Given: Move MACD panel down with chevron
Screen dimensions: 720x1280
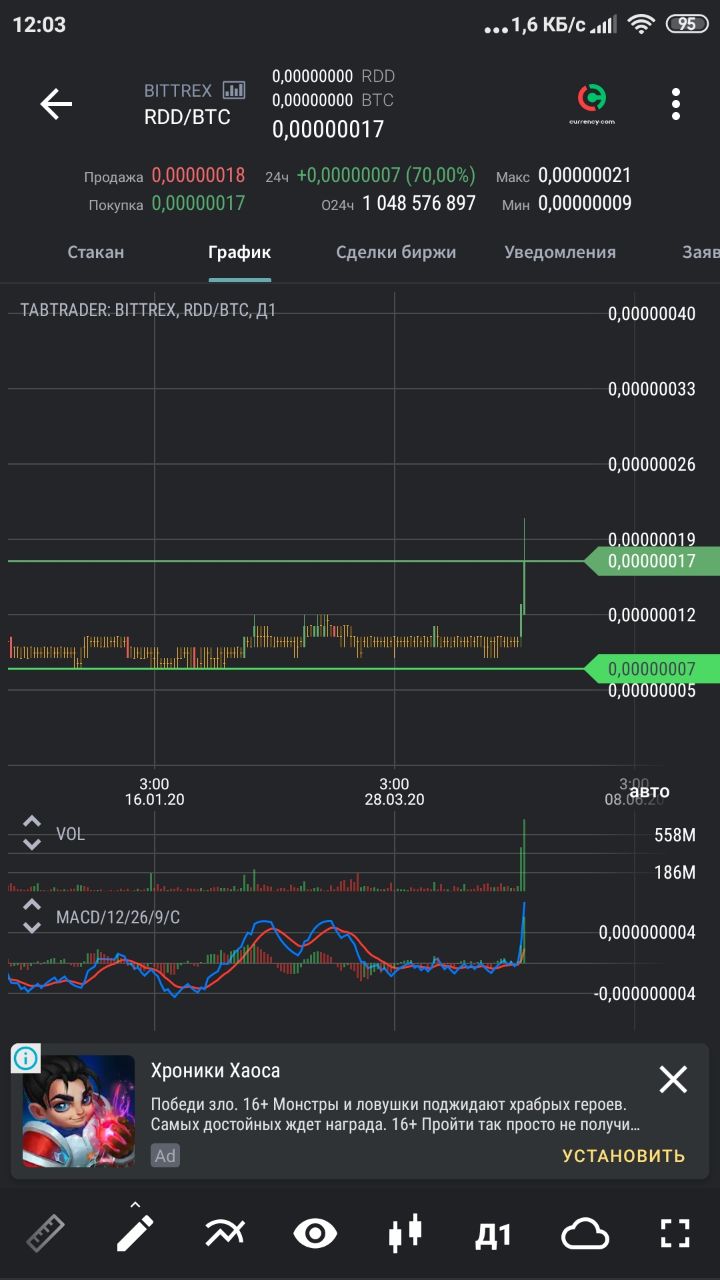Looking at the screenshot, I should (32, 927).
